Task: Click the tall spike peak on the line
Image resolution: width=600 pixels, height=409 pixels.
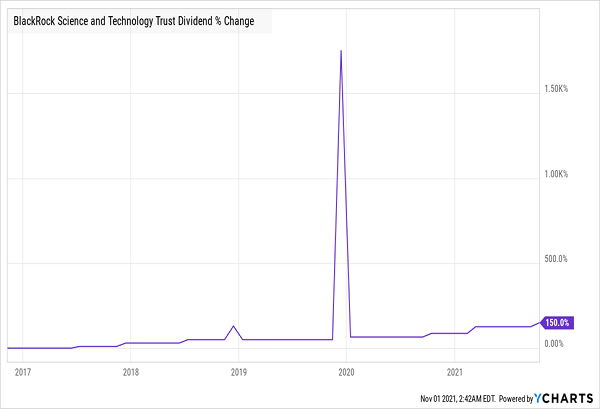Action: 341,51
